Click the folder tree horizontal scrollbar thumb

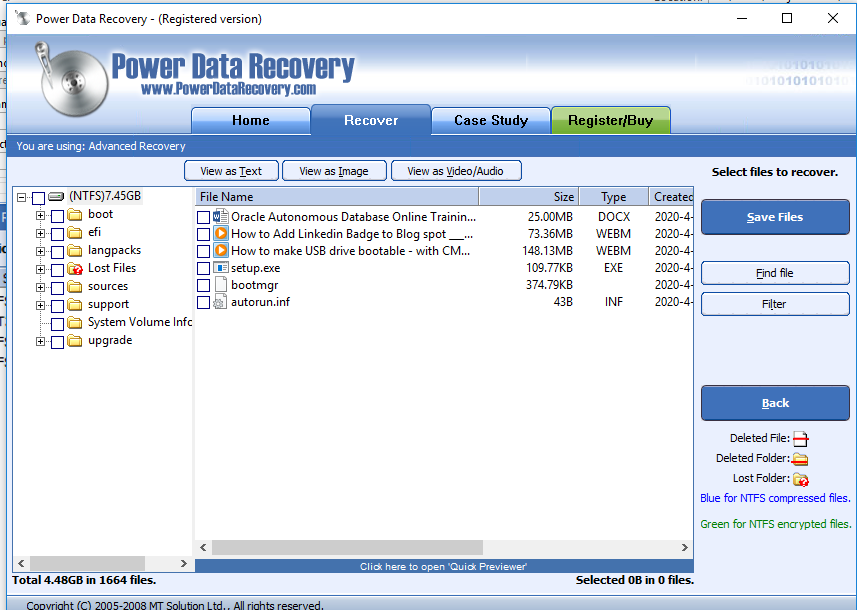[x=87, y=563]
